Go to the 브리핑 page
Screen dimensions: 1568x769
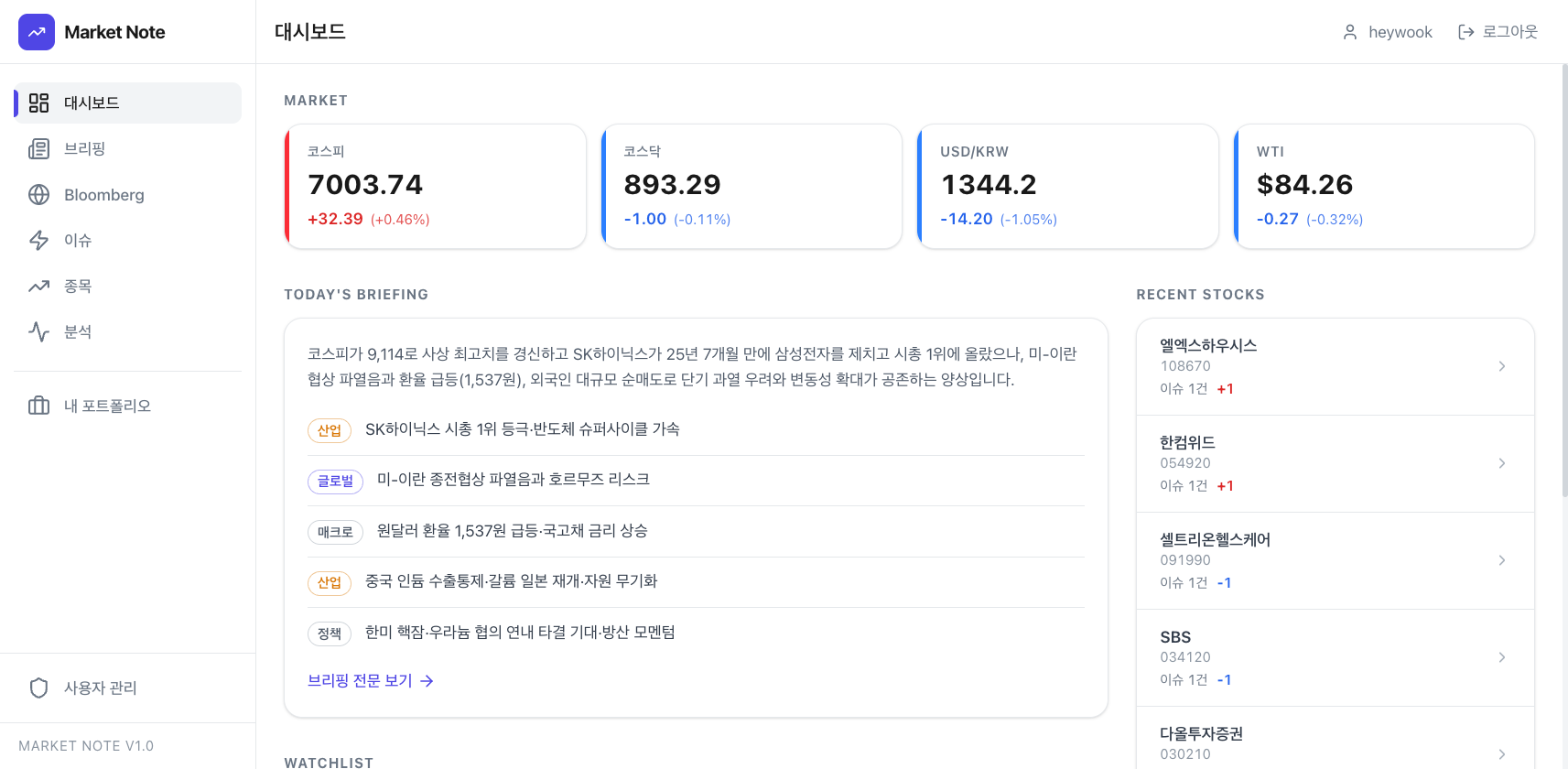[x=128, y=148]
